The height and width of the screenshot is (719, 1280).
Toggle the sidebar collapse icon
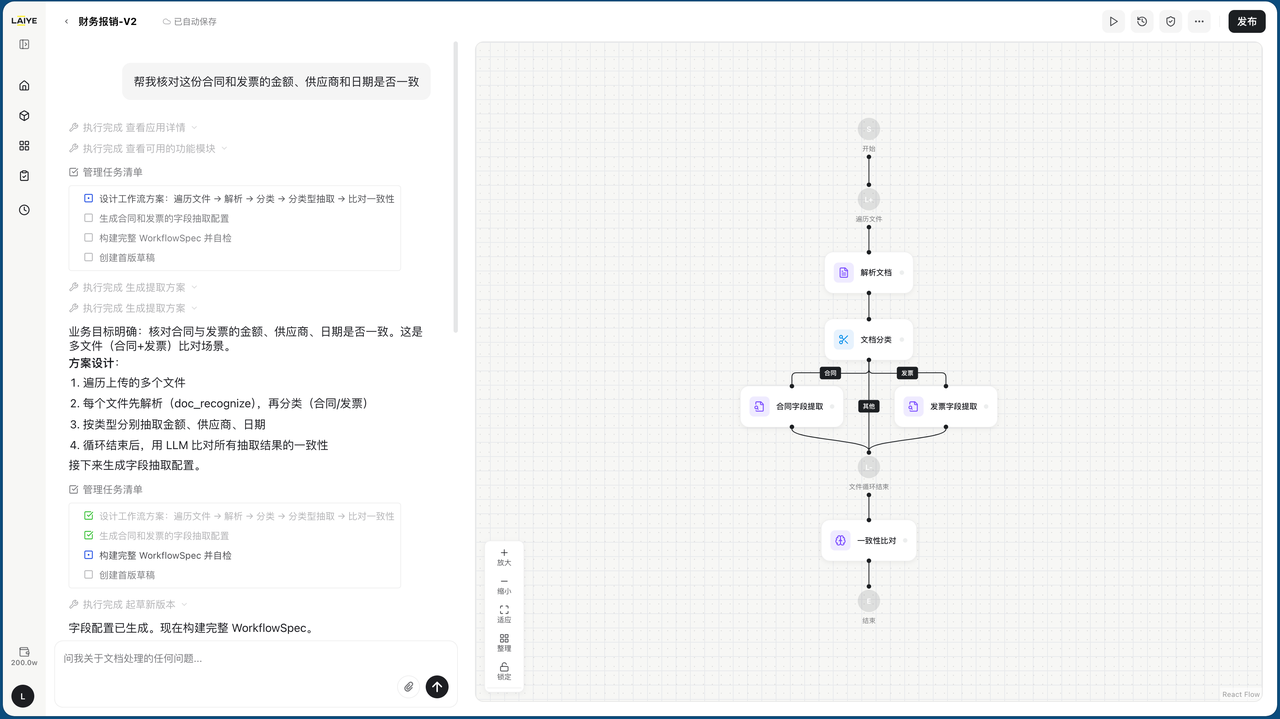click(24, 44)
